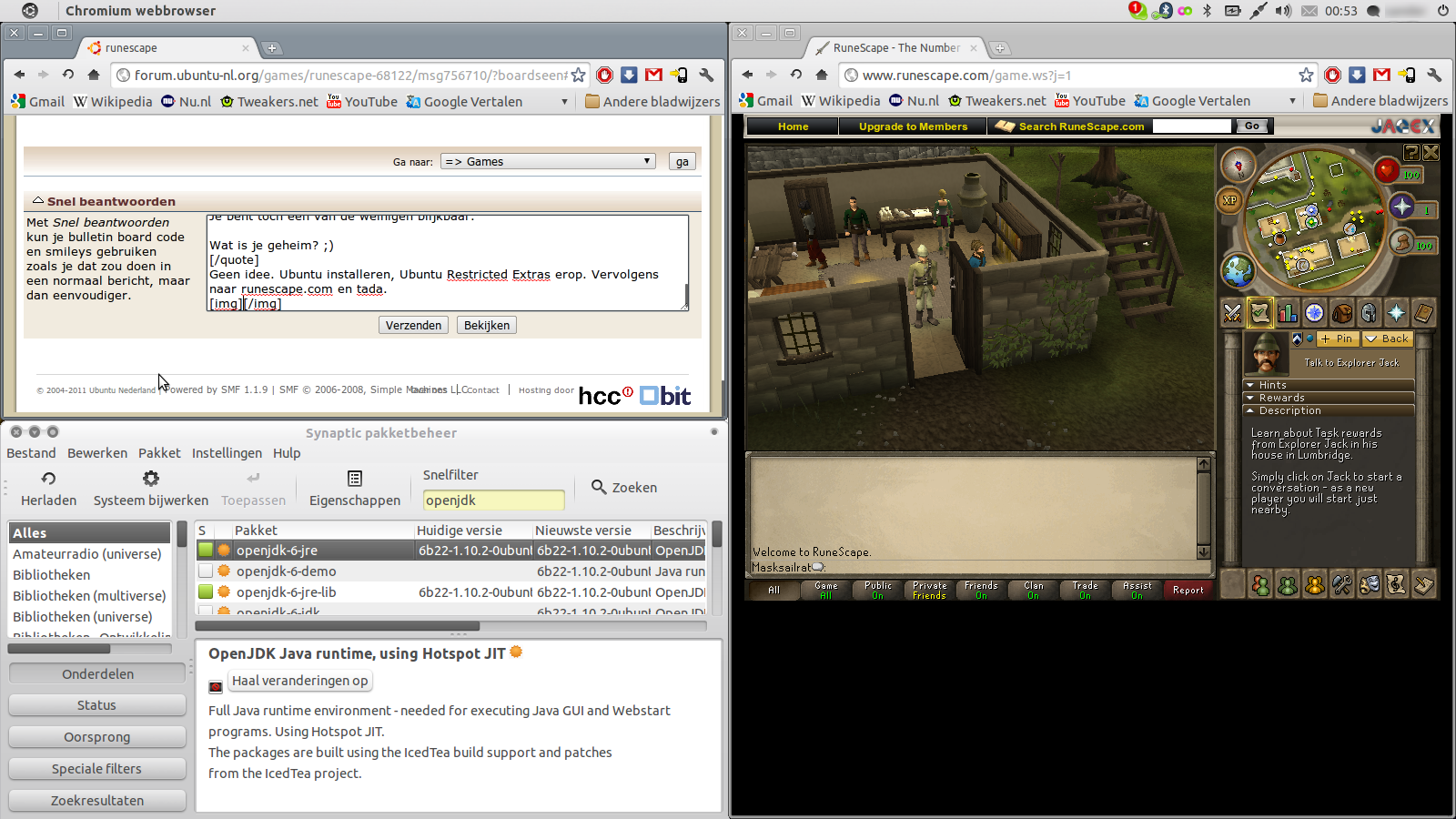Click Haal veranderingen op button
Image resolution: width=1456 pixels, height=819 pixels.
pyautogui.click(x=300, y=681)
